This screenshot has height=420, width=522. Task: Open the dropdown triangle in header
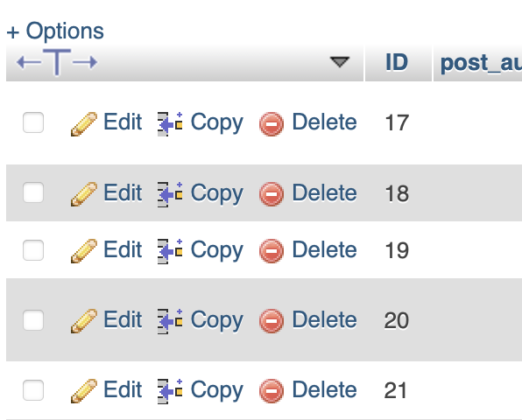tap(340, 62)
